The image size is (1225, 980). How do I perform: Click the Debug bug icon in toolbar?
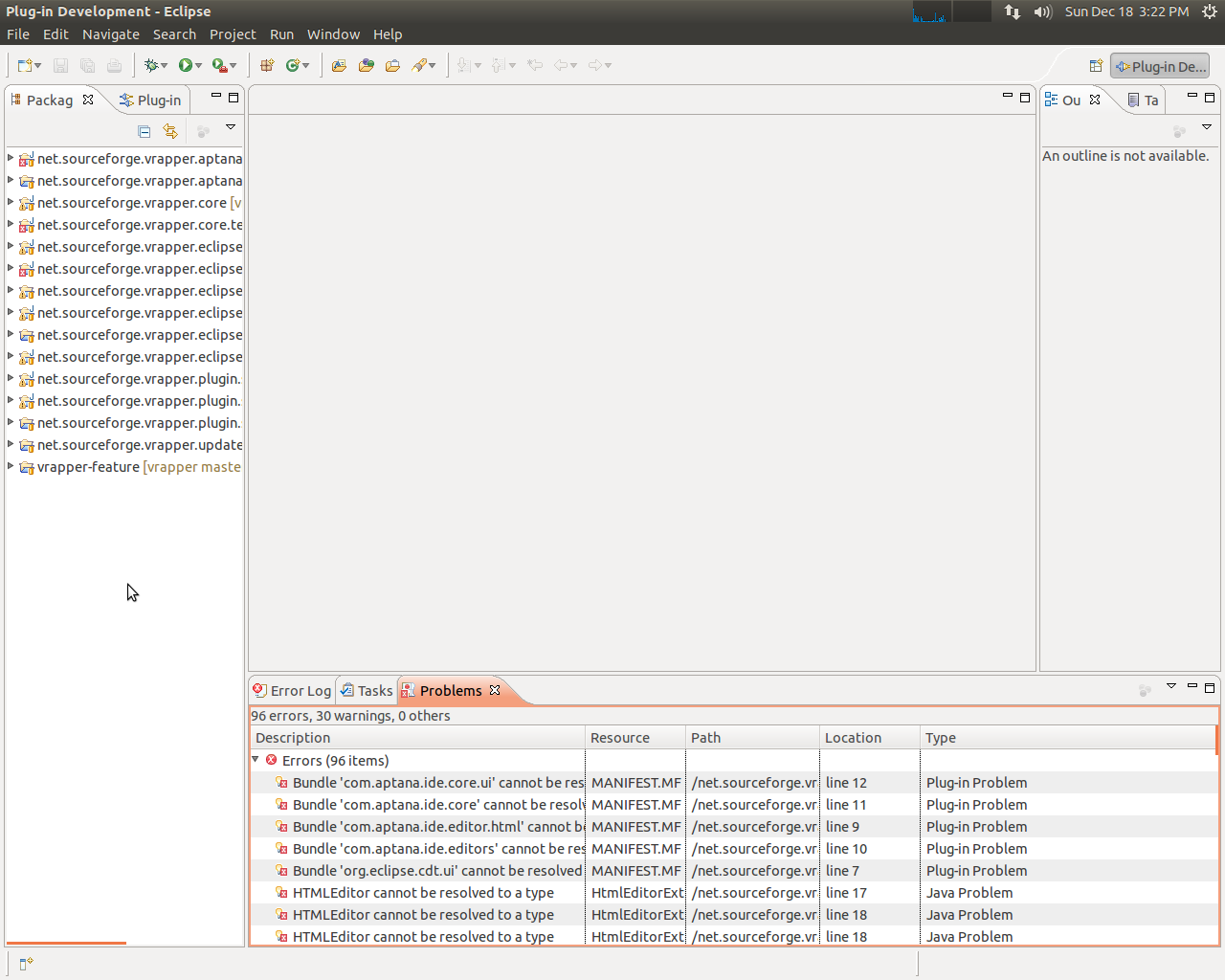[x=151, y=65]
